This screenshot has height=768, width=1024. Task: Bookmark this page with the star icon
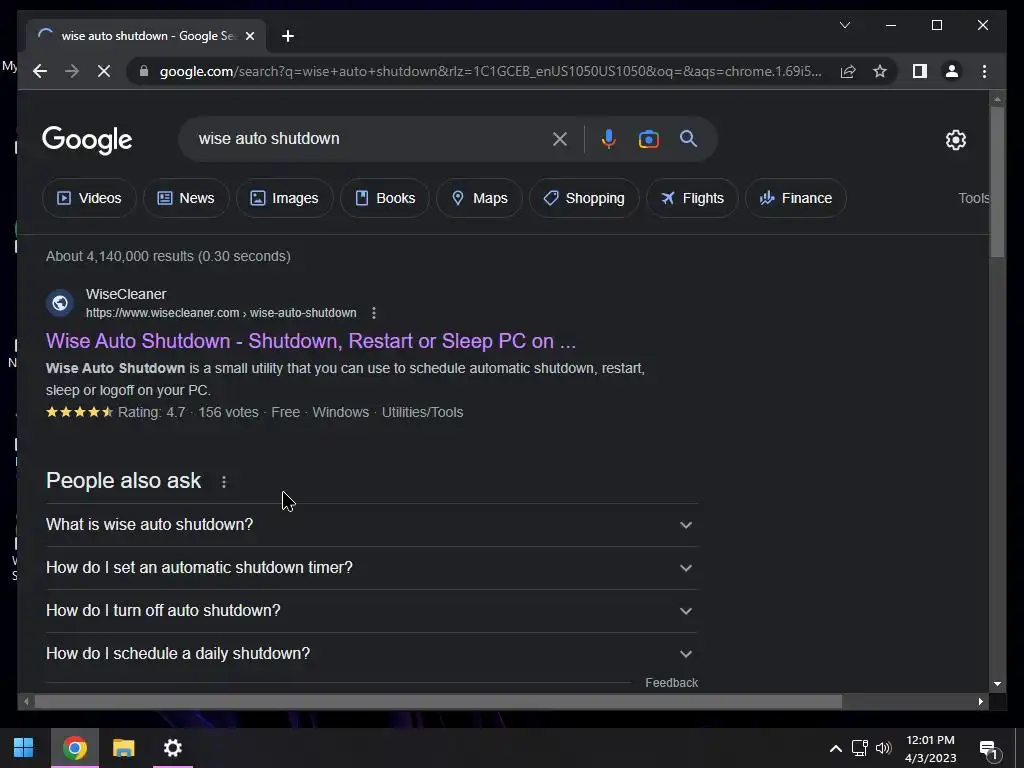tap(880, 71)
